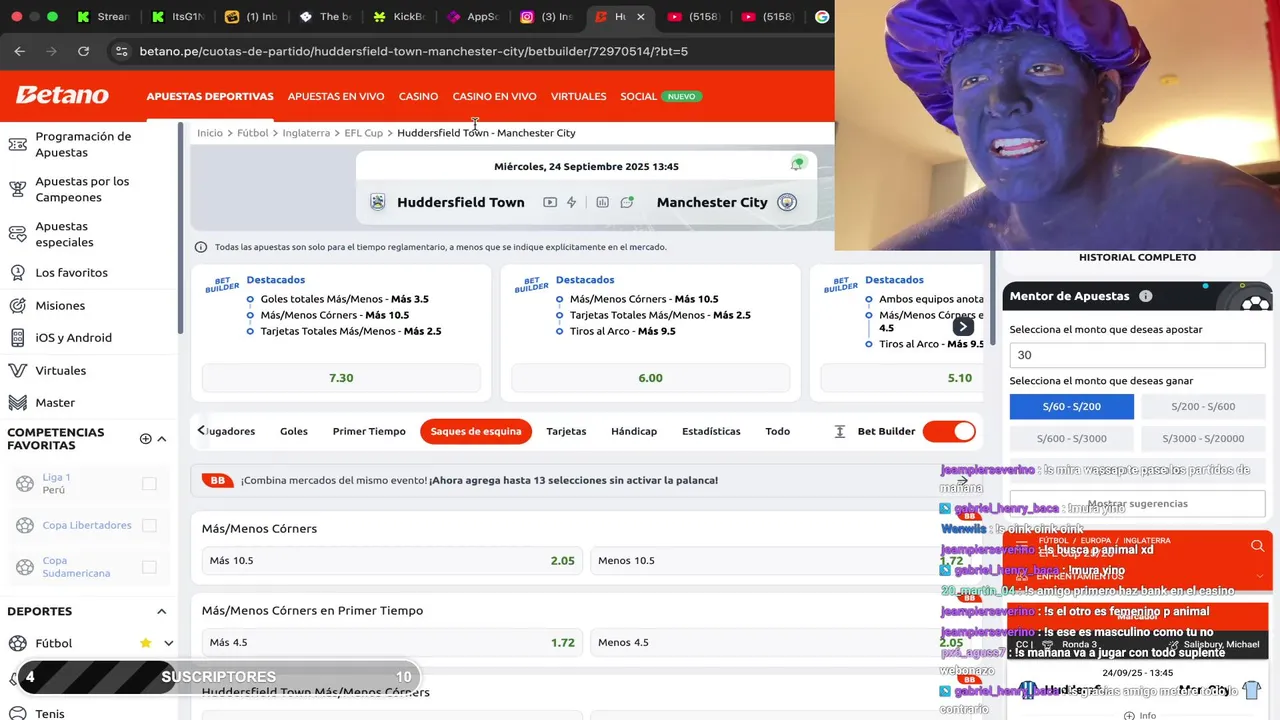Screen dimensions: 1280x720
Task: Click the Huddersfield Town crest
Action: tap(377, 202)
